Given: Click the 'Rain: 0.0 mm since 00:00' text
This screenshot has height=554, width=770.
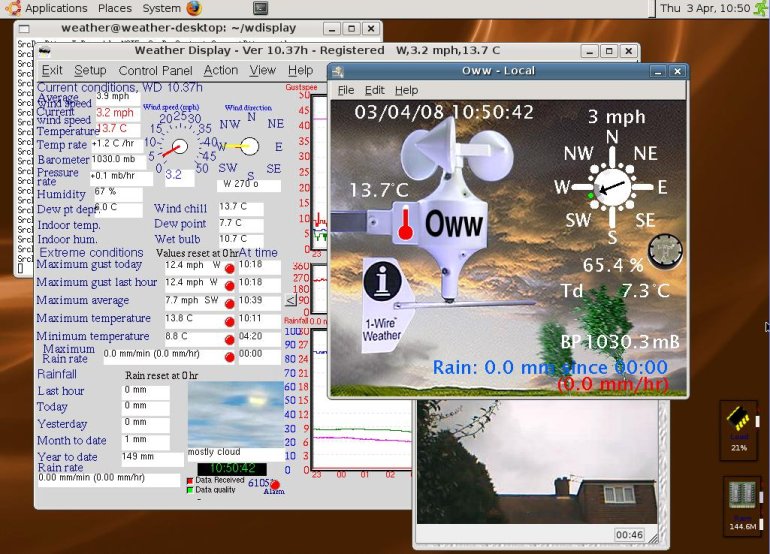Looking at the screenshot, I should click(550, 368).
